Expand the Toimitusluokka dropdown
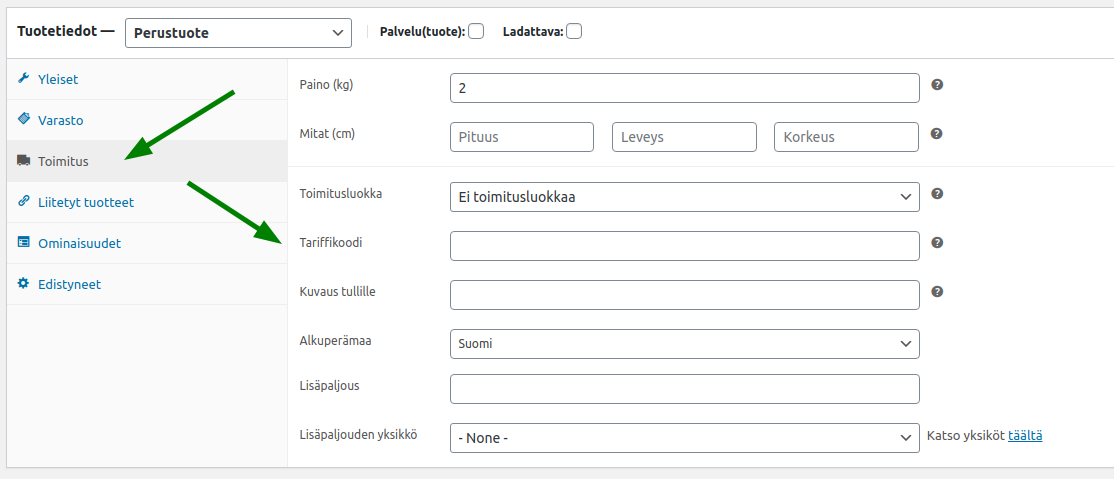 [x=685, y=197]
